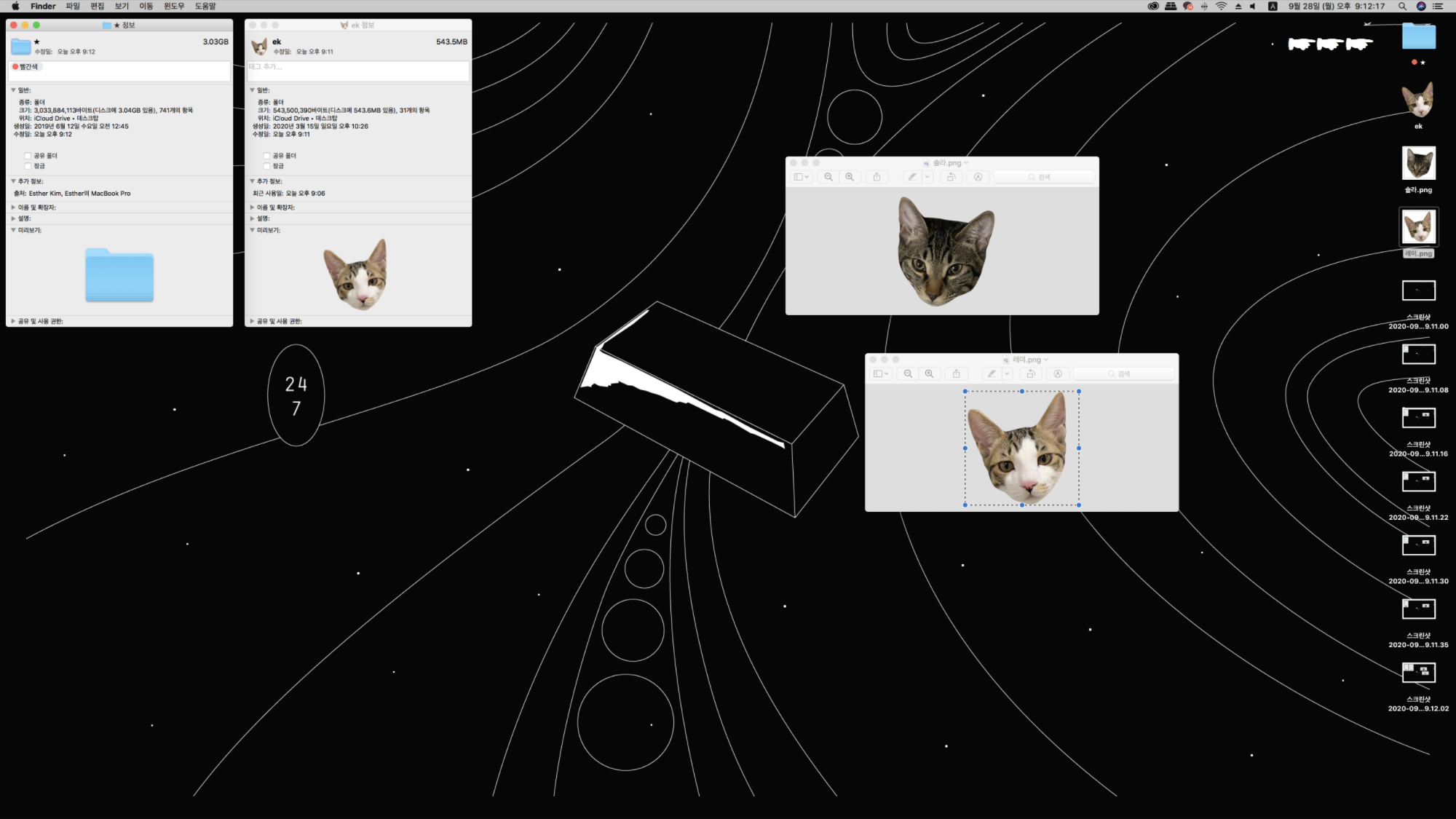Enable 공유 폴더 checkbox in ★ info window
Viewport: 1456px width, 819px height.
pos(28,156)
